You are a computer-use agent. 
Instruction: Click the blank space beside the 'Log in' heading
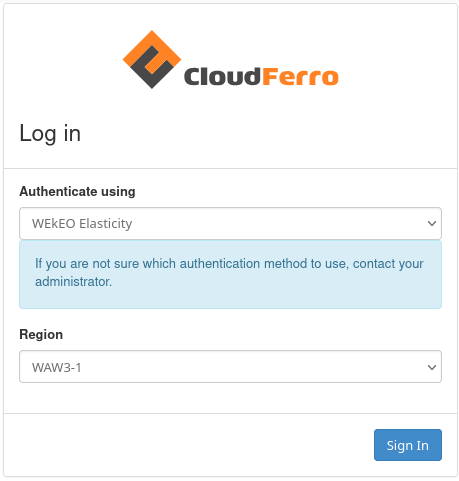tap(267, 134)
